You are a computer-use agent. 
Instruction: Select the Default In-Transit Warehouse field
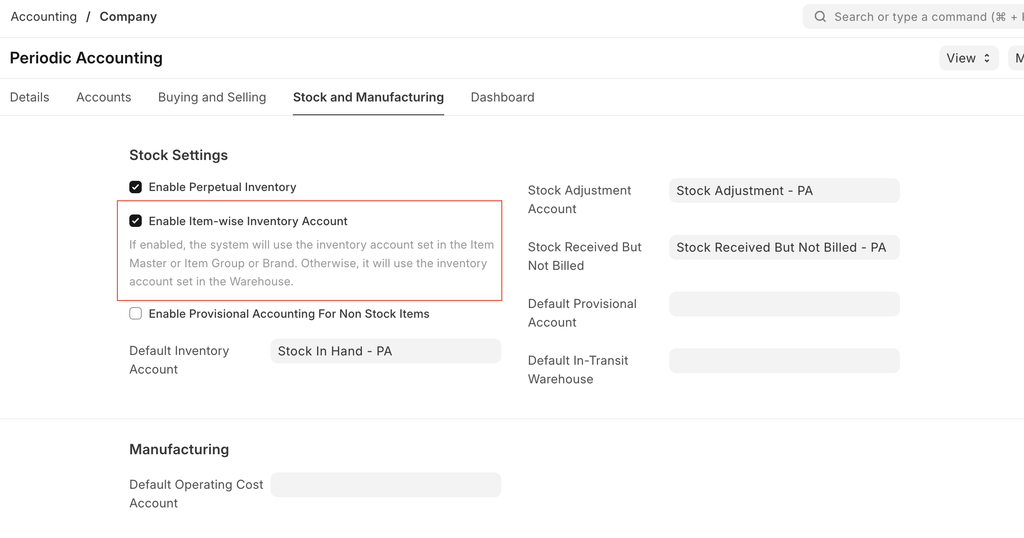(784, 361)
